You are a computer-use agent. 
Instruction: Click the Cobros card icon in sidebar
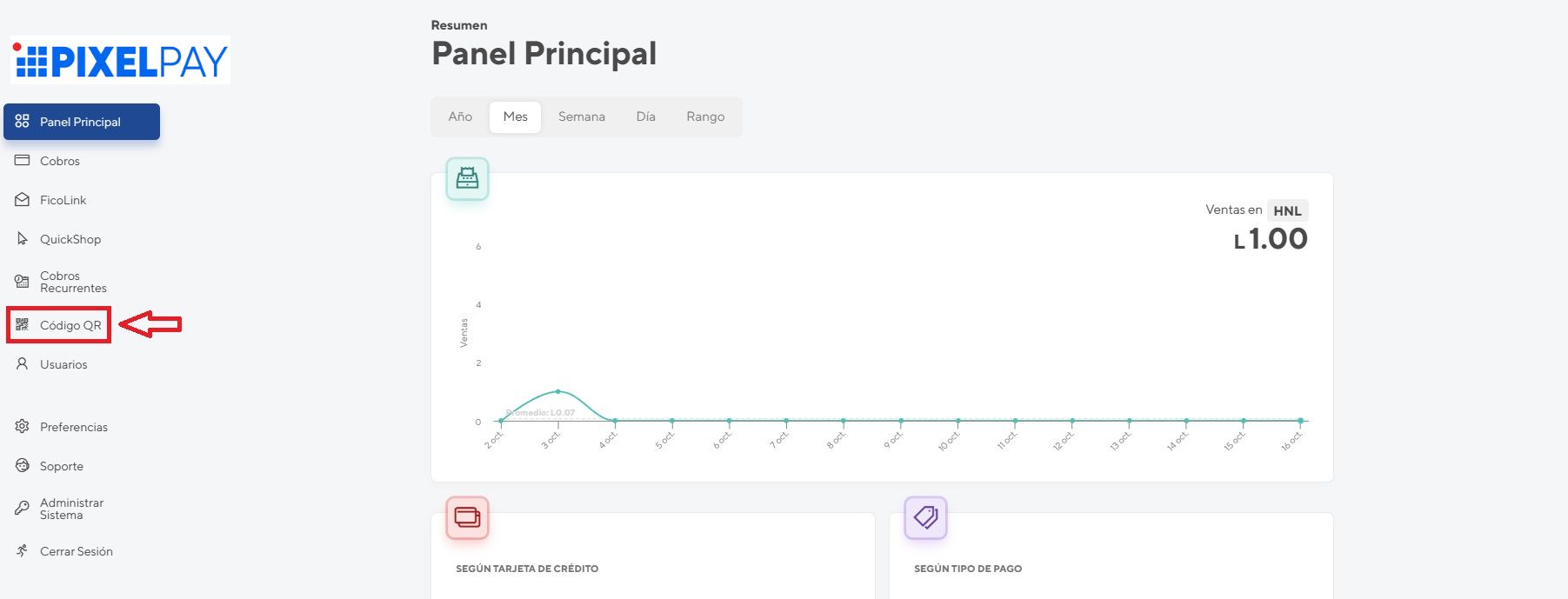22,160
